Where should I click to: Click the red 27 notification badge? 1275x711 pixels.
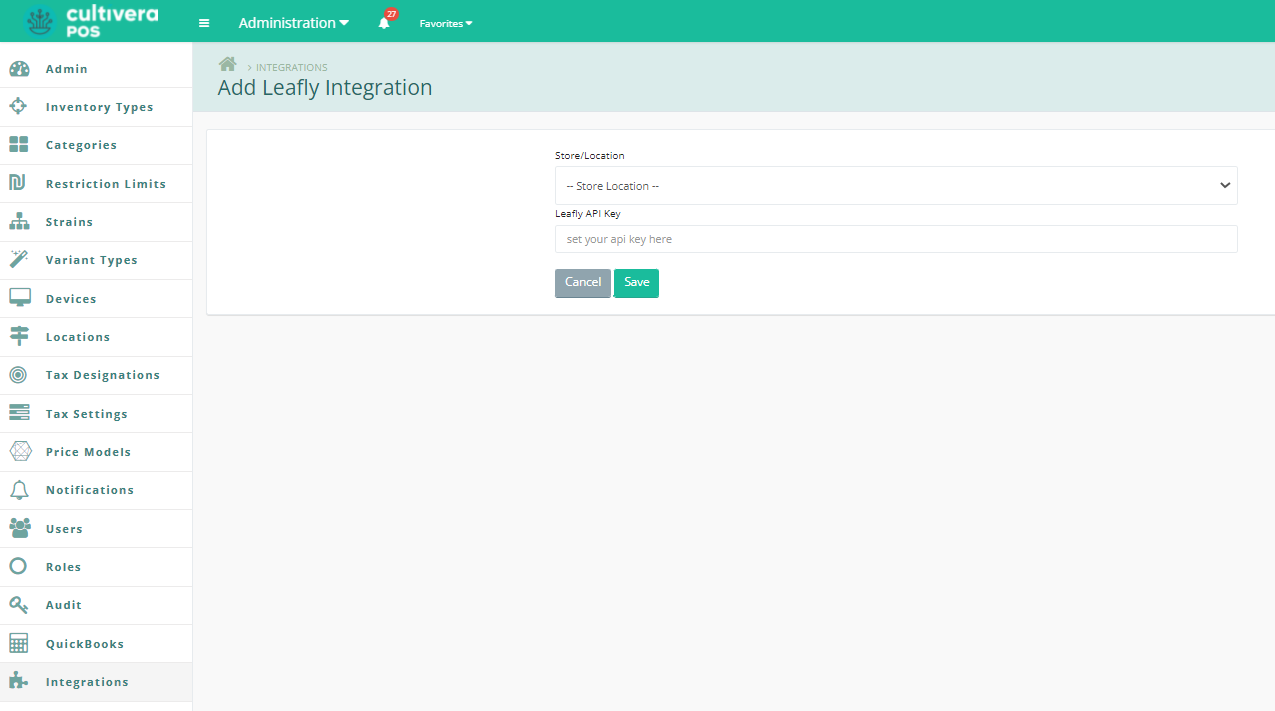pos(392,14)
